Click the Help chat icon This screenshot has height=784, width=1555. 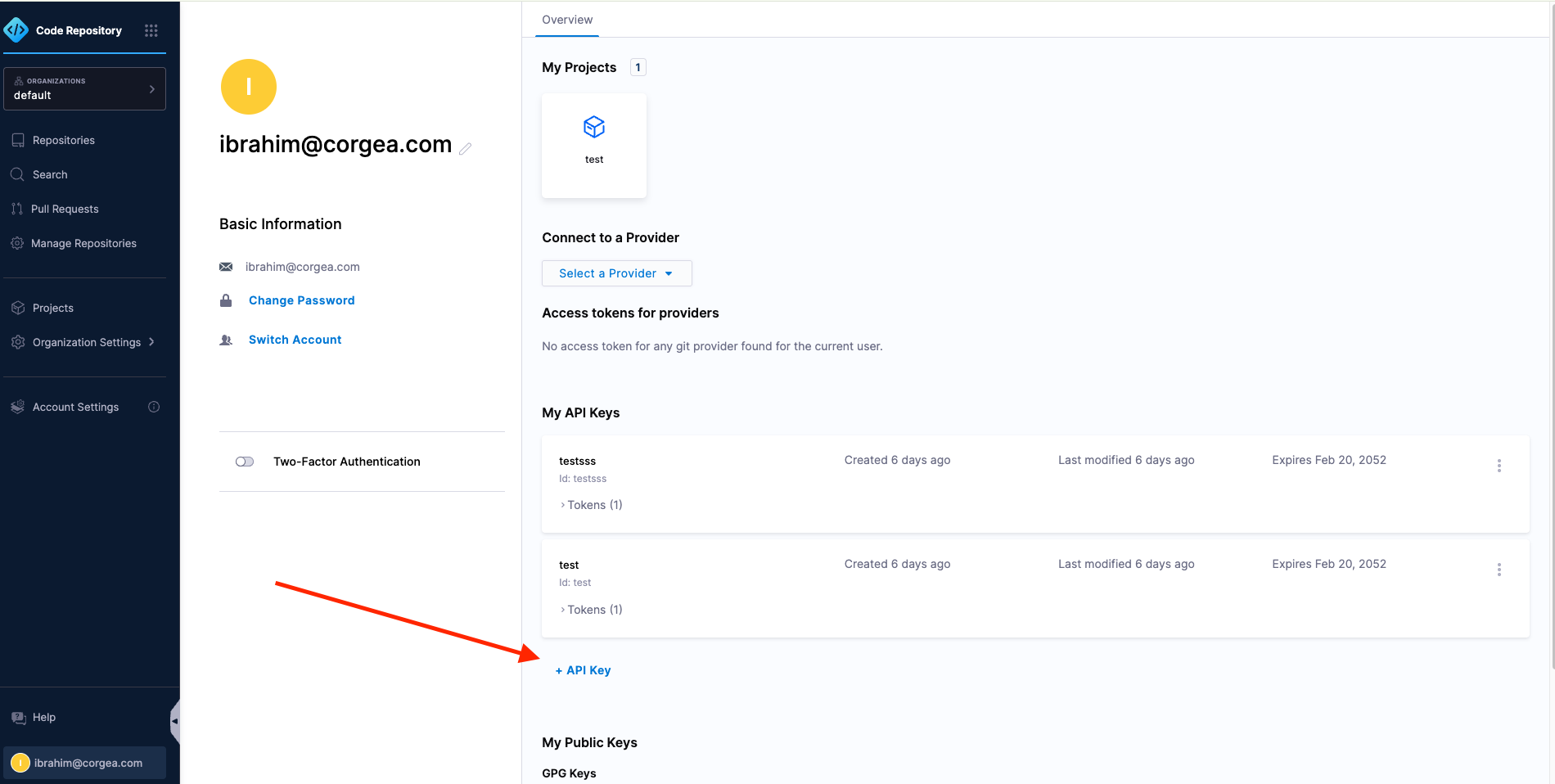(19, 718)
